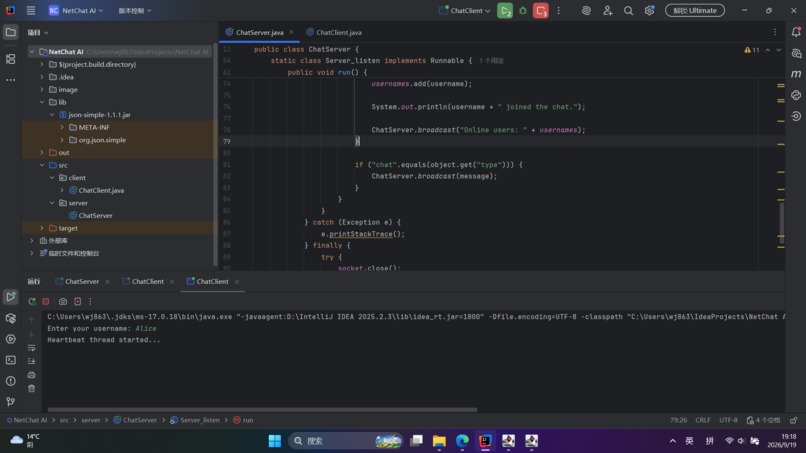Open the main hamburger menu
The height and width of the screenshot is (453, 806).
(x=31, y=10)
